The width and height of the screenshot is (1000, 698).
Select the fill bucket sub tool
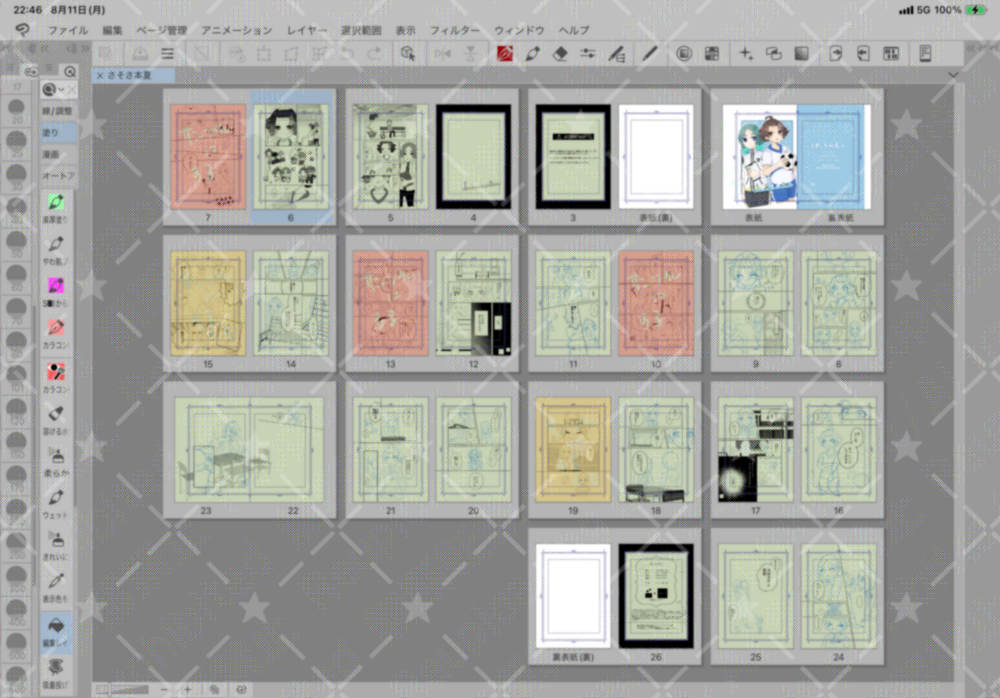tap(56, 625)
